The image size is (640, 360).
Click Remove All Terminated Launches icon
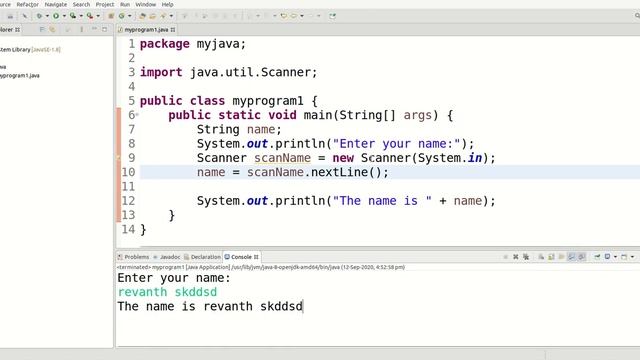[526, 257]
